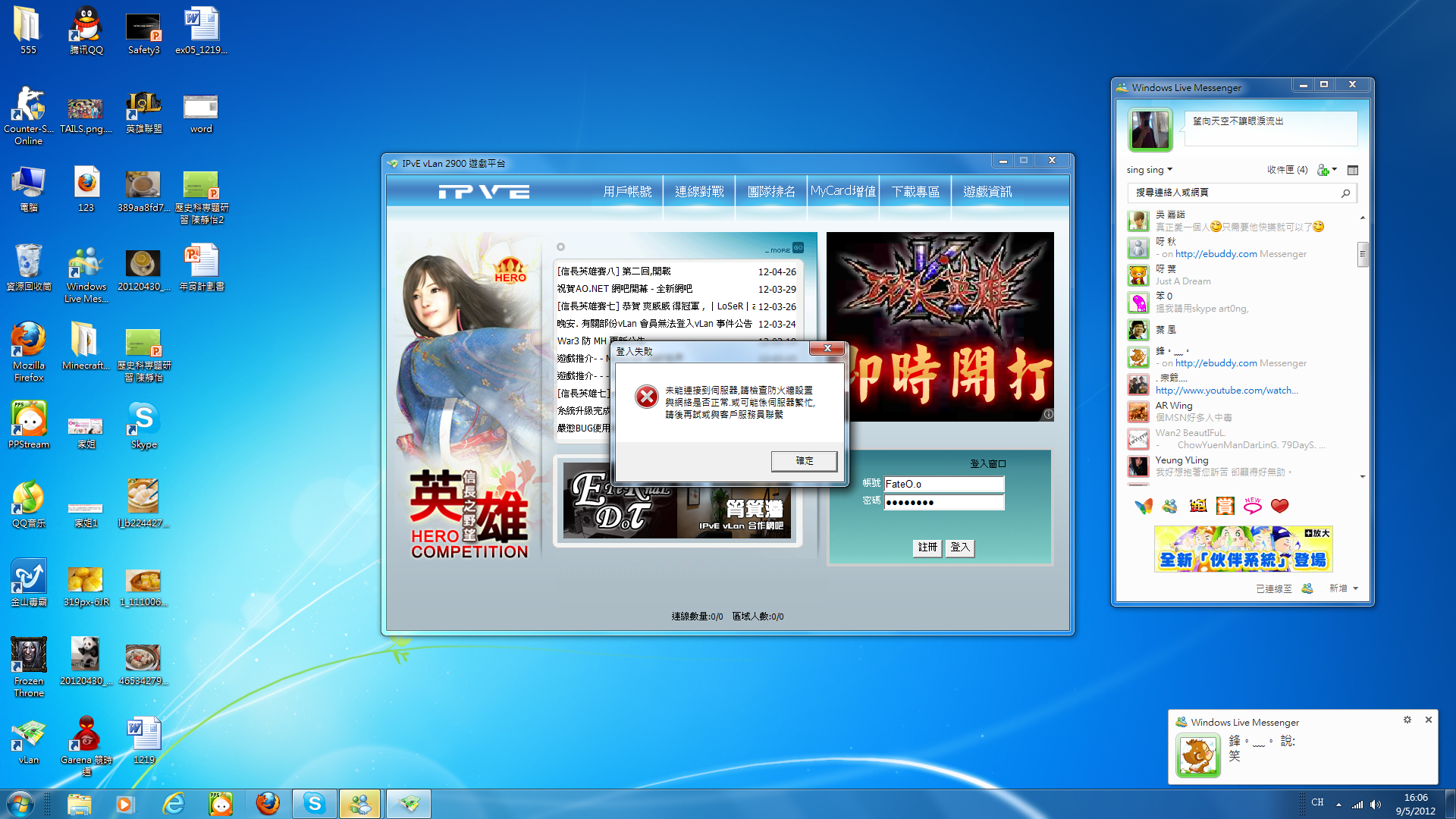Expand the 新增 dropdown in Messenger

coord(1343,588)
